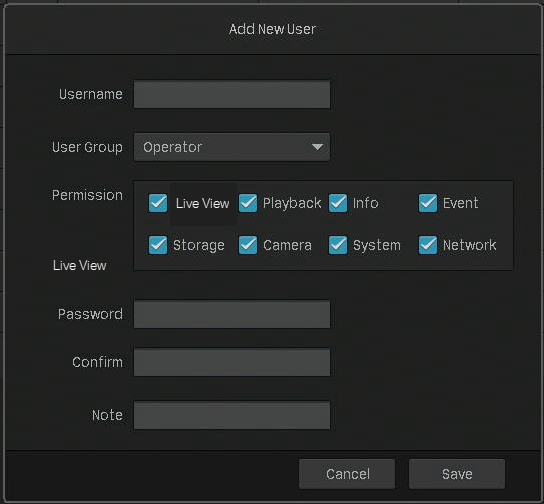Click the Network permission label
The height and width of the screenshot is (504, 544).
469,245
